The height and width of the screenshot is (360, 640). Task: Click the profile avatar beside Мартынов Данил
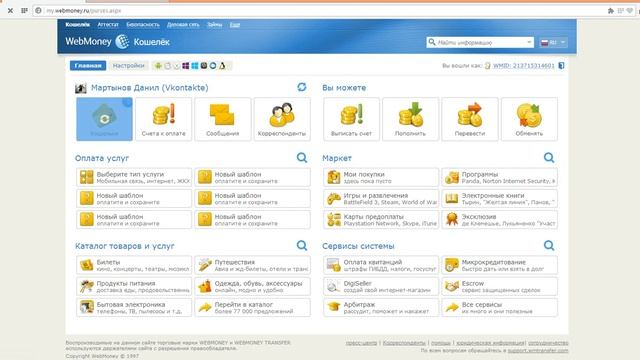coord(81,88)
